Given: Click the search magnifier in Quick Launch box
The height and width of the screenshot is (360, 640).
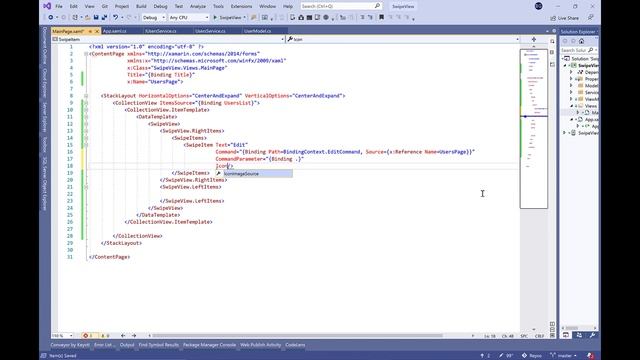Looking at the screenshot, I should click(377, 6).
